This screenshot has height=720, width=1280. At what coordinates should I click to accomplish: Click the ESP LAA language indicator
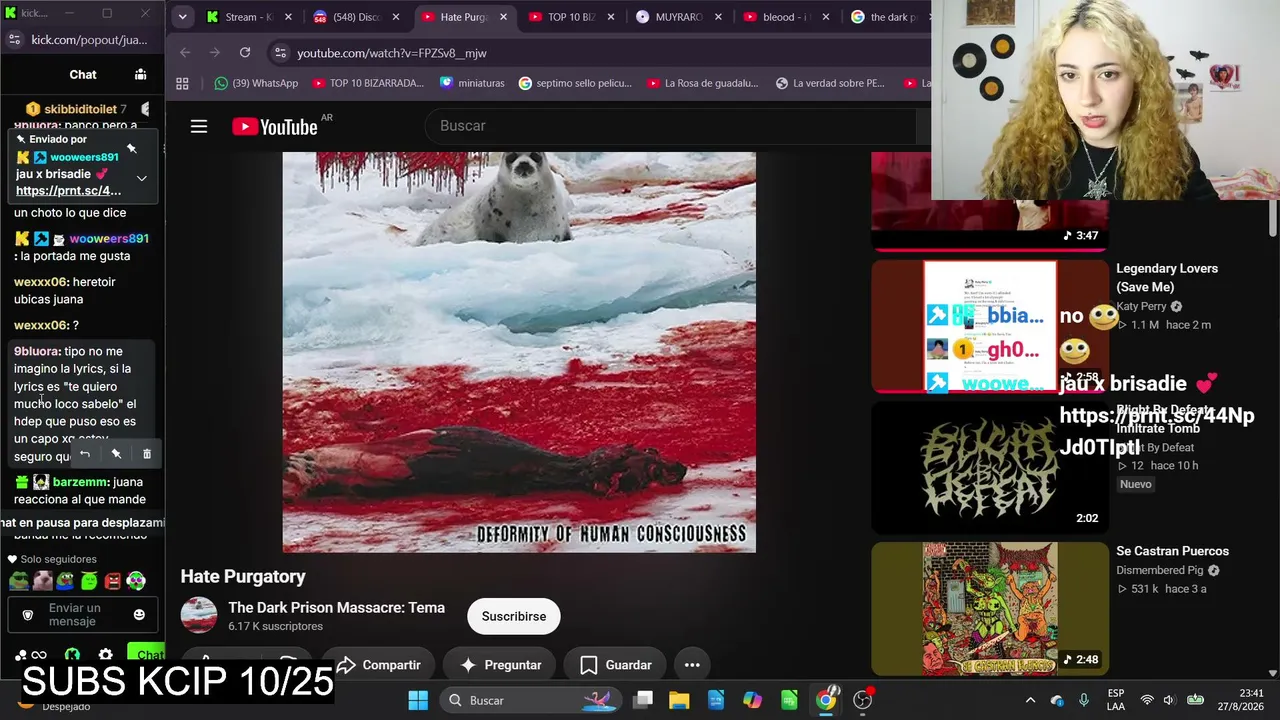(x=1116, y=700)
